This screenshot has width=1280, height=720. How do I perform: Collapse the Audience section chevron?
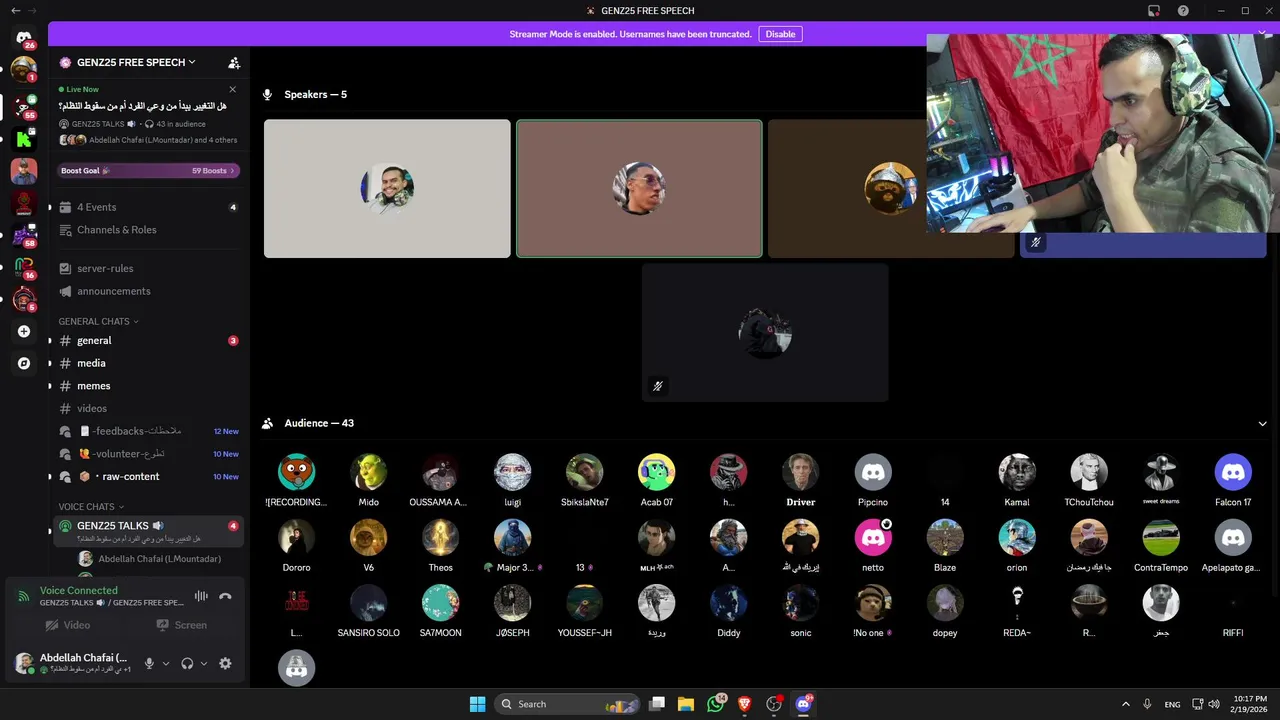point(1262,423)
